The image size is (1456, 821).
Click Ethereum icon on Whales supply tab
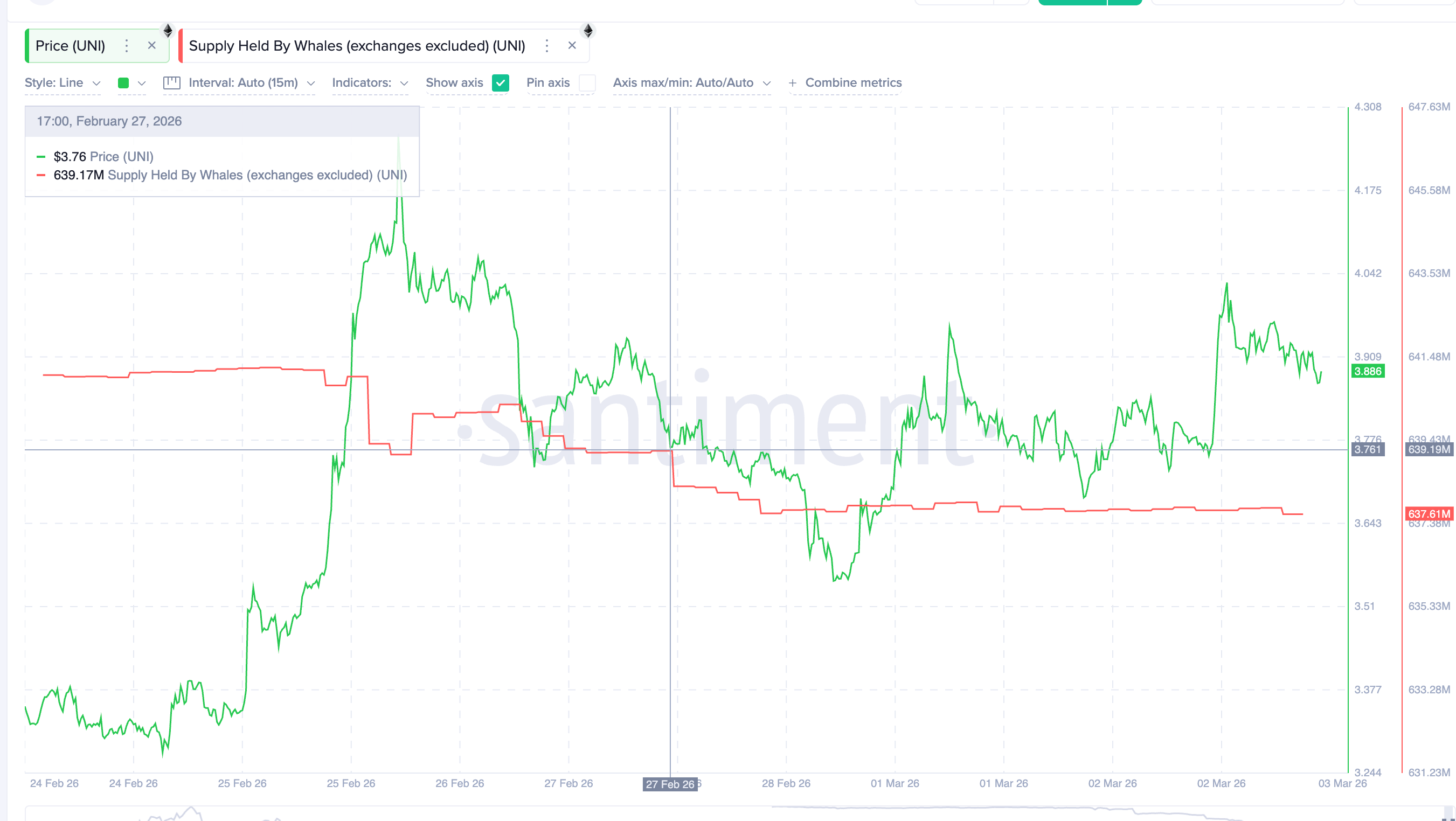coord(588,31)
